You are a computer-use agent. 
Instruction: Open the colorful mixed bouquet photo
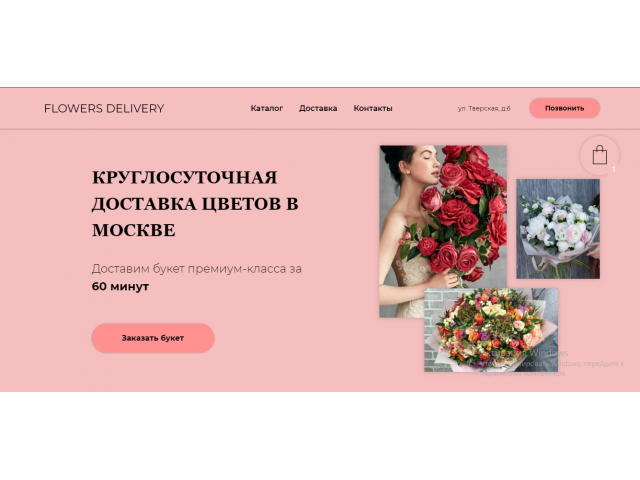pos(491,330)
